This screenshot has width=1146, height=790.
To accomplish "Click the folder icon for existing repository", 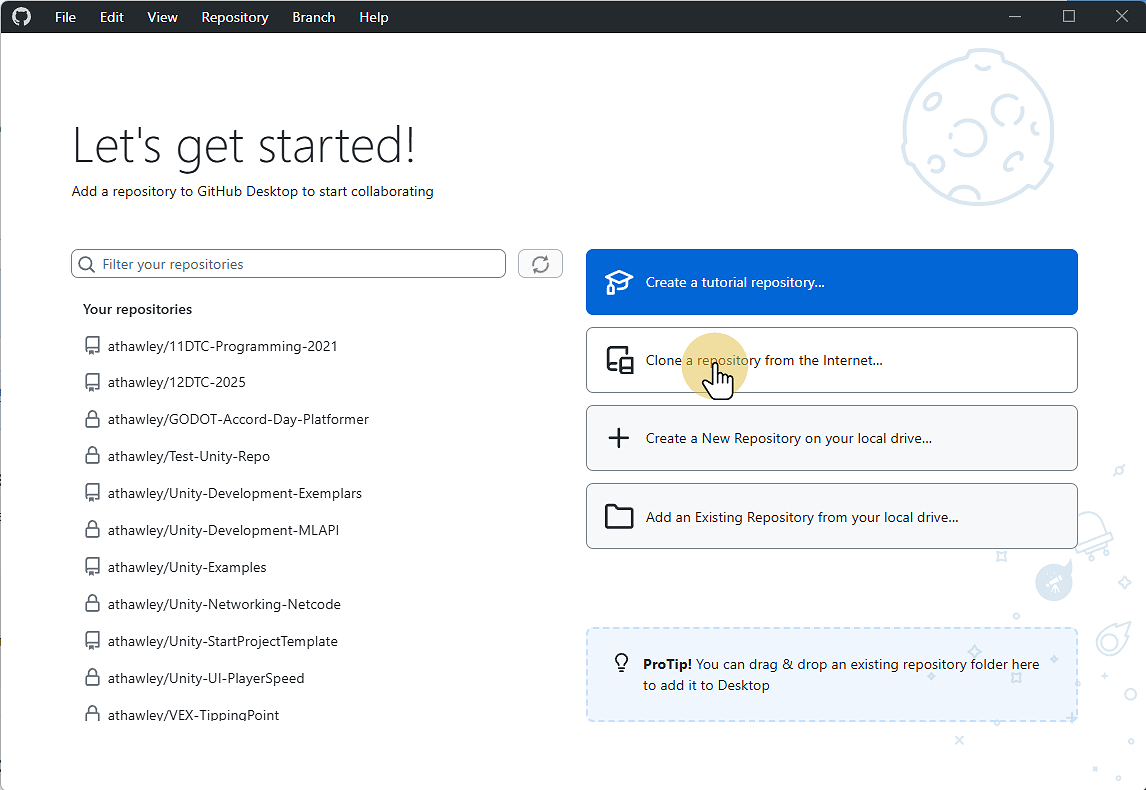I will [x=619, y=517].
